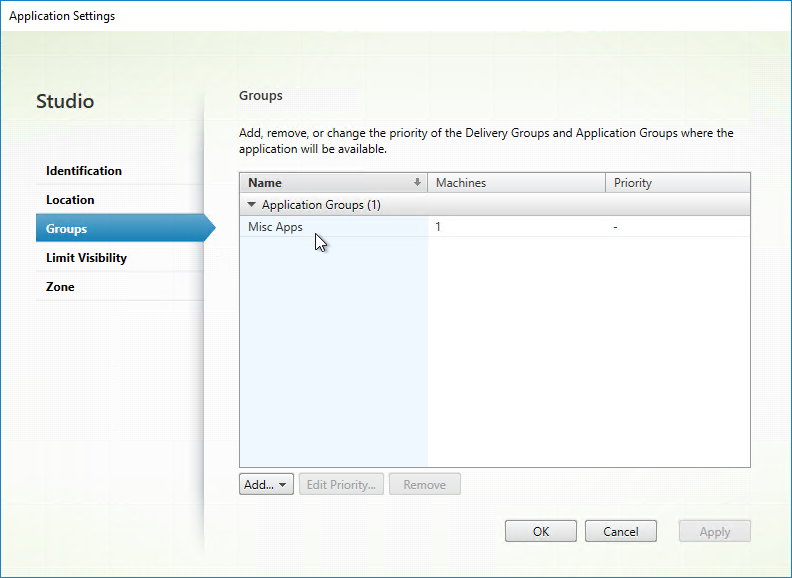This screenshot has height=578, width=792.
Task: Dismiss the dialog with Cancel
Action: coord(621,532)
